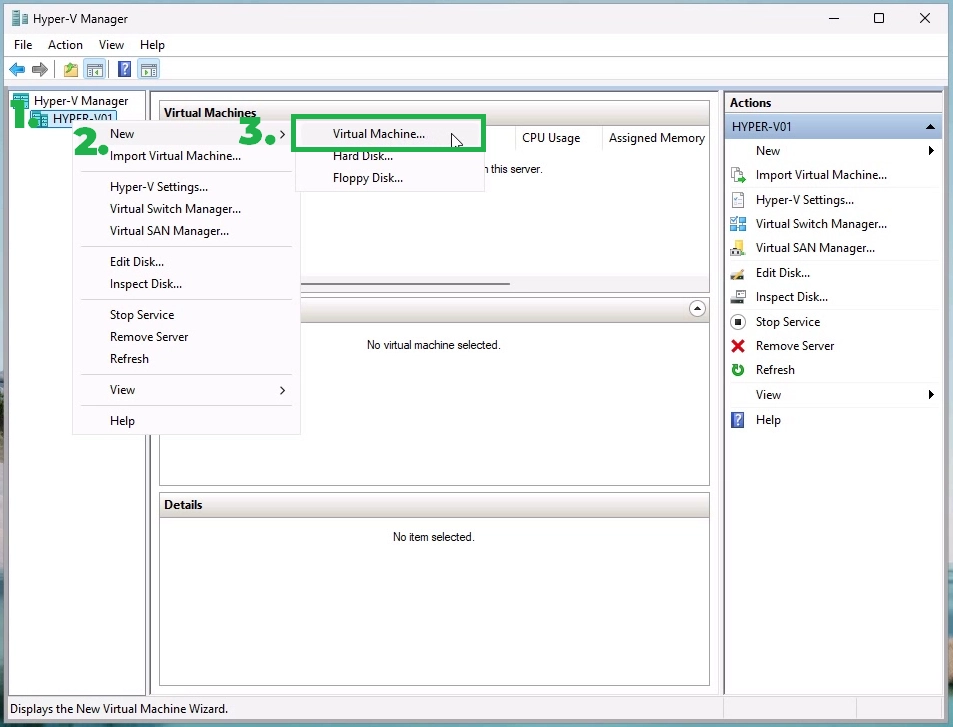Screen dimensions: 953x727
Task: Toggle the Action pane visibility in the toolbar
Action: (x=148, y=68)
